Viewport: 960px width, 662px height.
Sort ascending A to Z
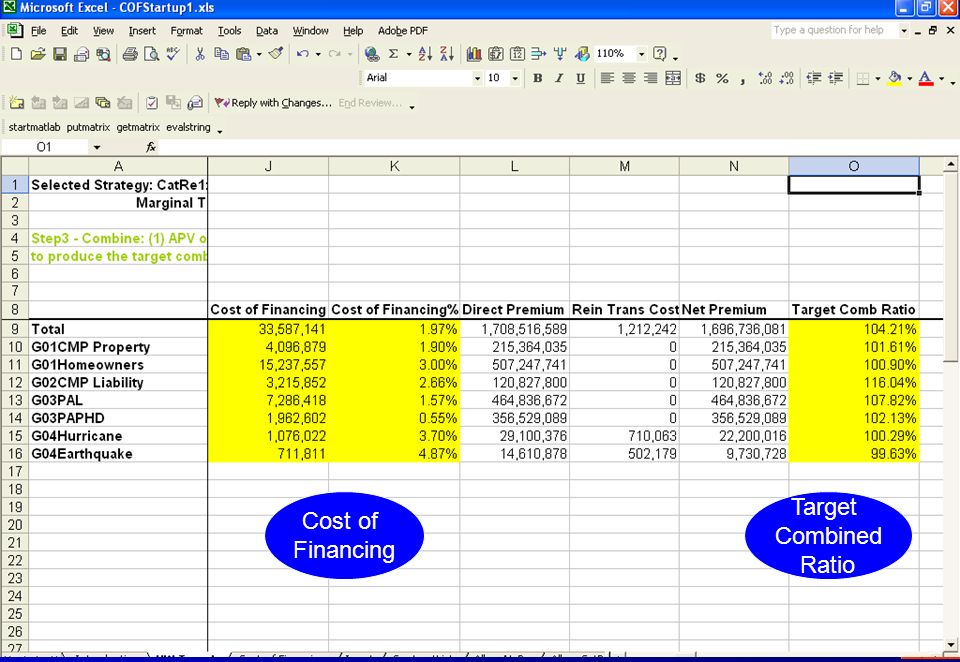pos(425,54)
